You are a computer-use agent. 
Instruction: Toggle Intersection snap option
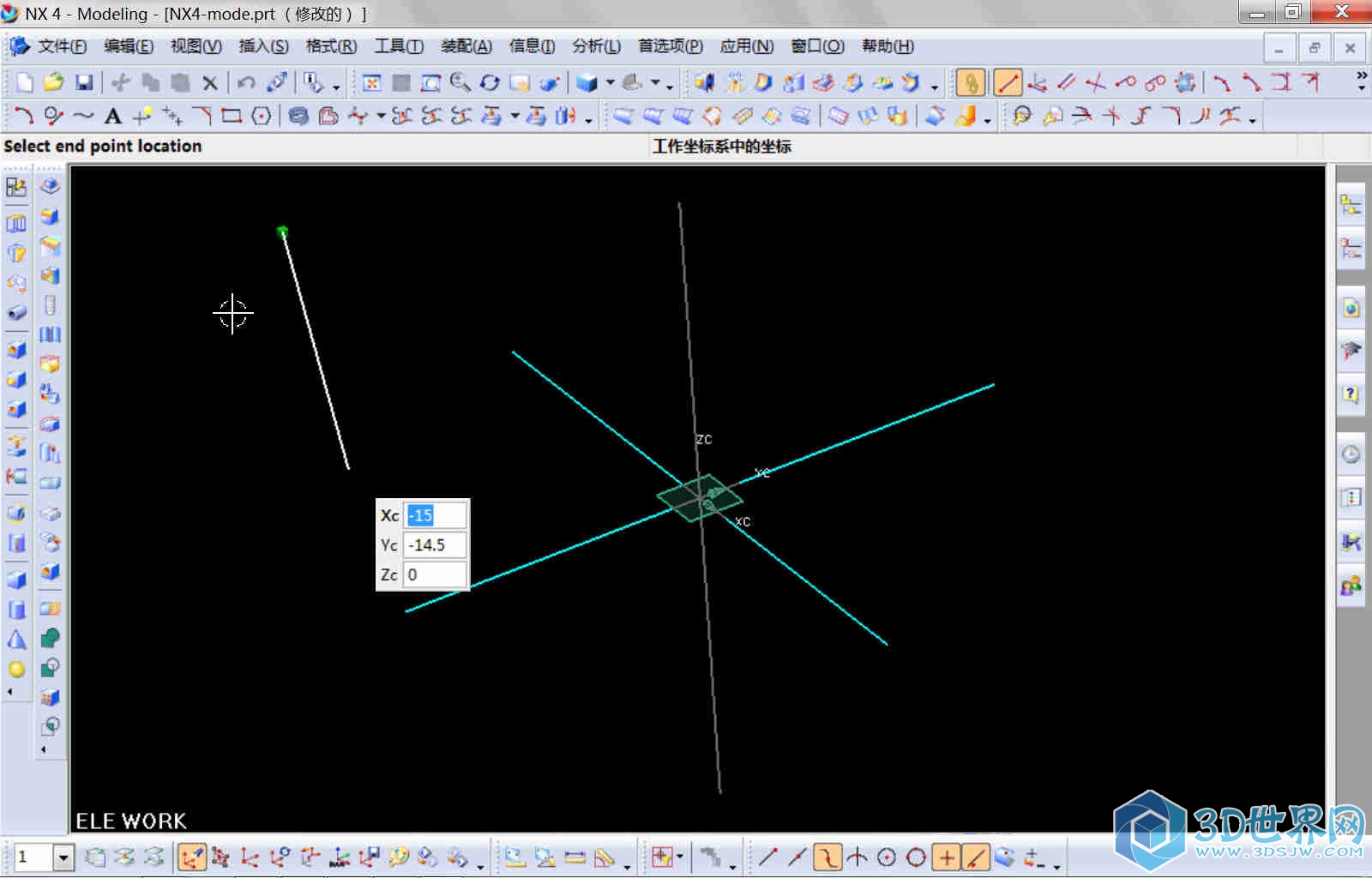[x=857, y=857]
